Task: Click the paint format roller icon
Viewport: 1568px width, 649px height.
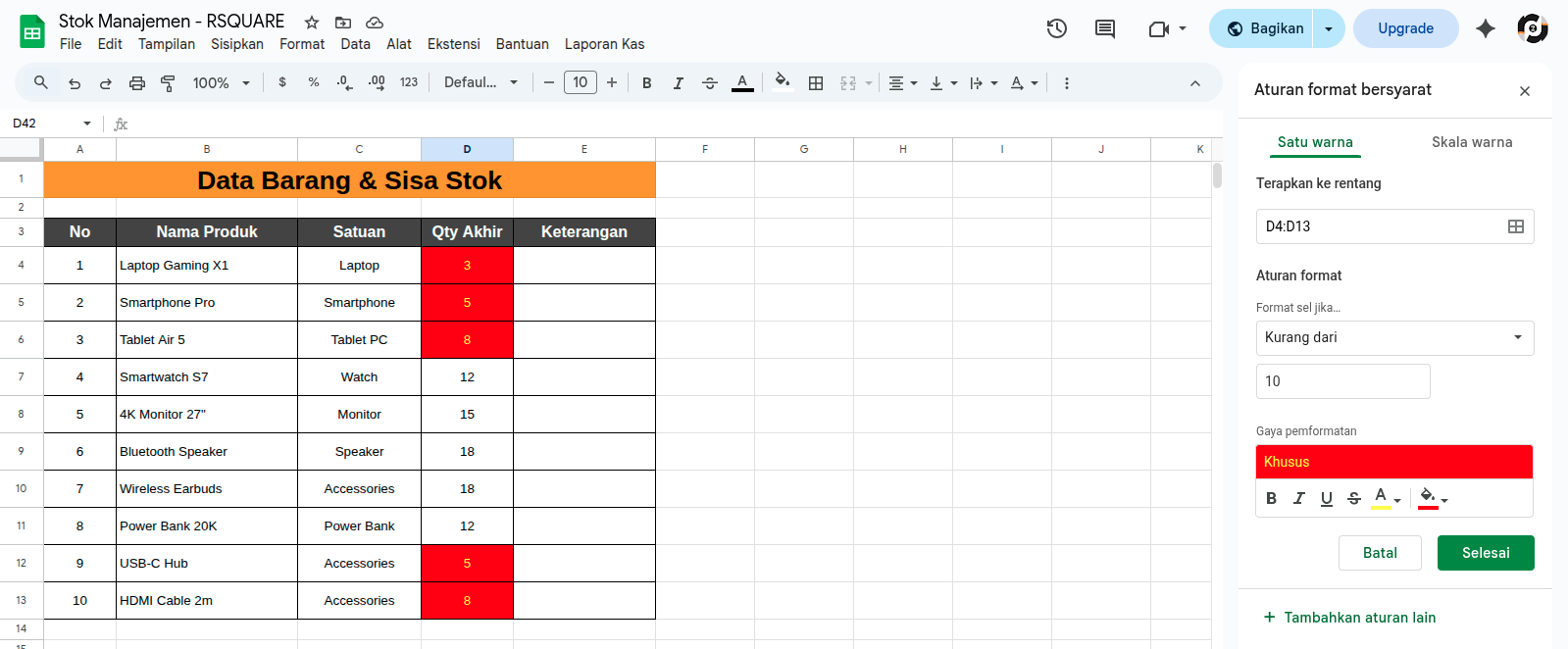Action: pyautogui.click(x=168, y=83)
